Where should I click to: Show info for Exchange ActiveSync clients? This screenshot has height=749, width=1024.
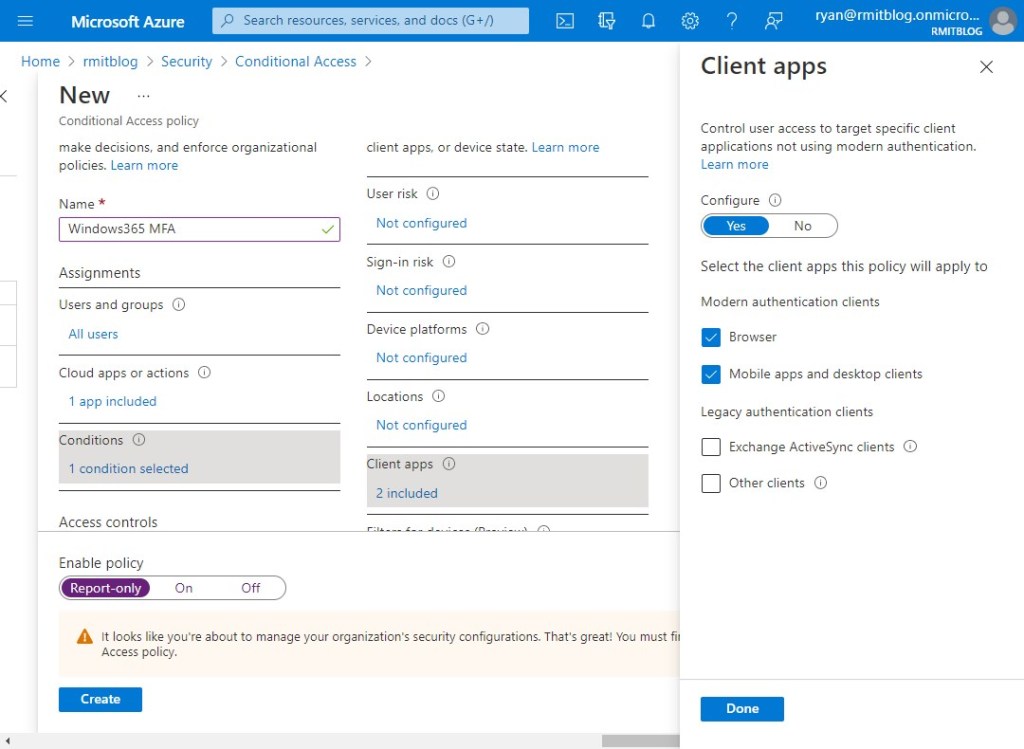(x=910, y=446)
